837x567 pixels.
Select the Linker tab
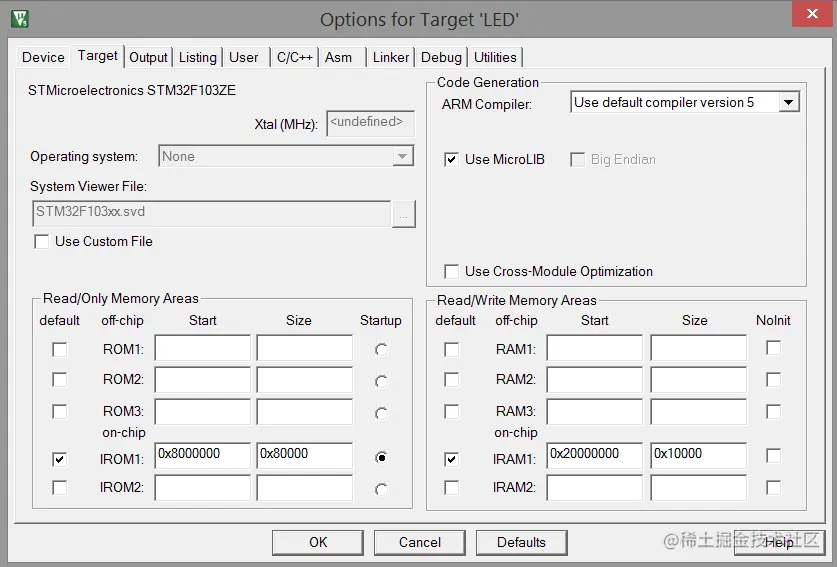click(x=391, y=57)
